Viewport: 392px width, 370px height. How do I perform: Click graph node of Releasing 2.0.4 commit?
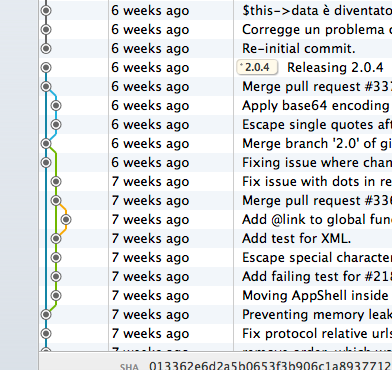tap(46, 68)
